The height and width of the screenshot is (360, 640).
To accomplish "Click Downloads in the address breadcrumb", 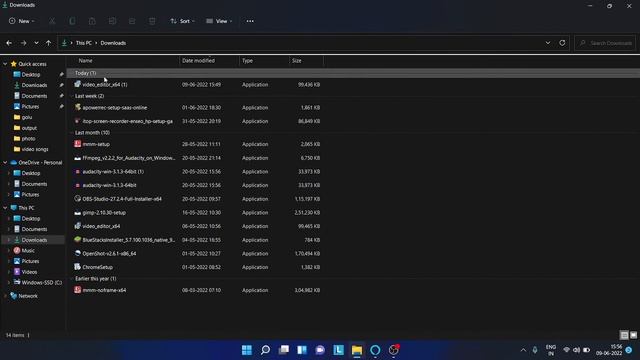I will tap(113, 43).
